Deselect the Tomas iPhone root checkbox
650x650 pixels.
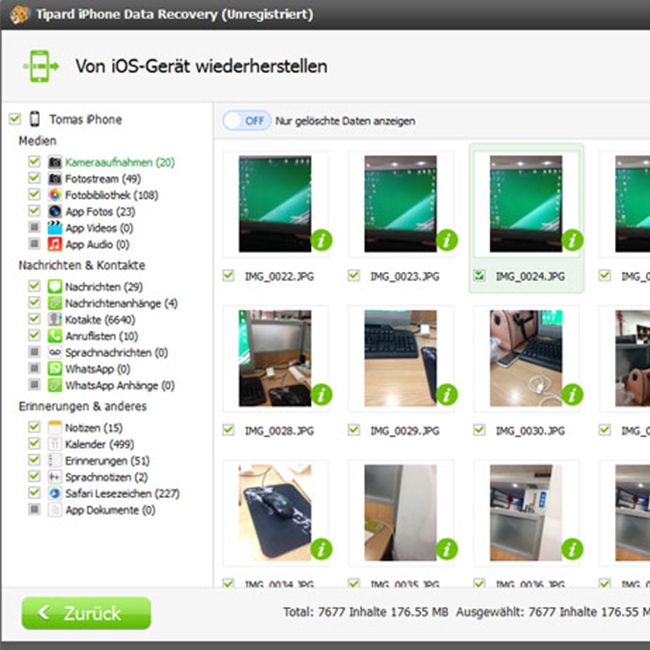point(14,119)
